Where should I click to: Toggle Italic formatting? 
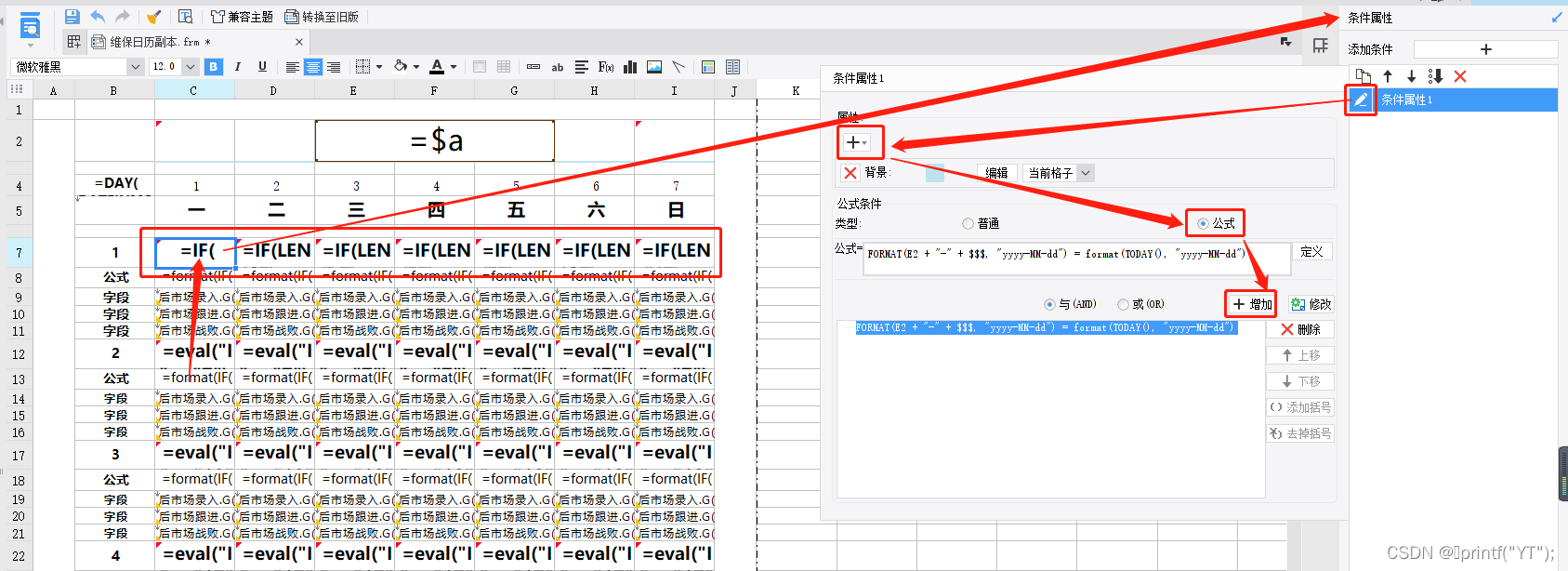tap(238, 67)
